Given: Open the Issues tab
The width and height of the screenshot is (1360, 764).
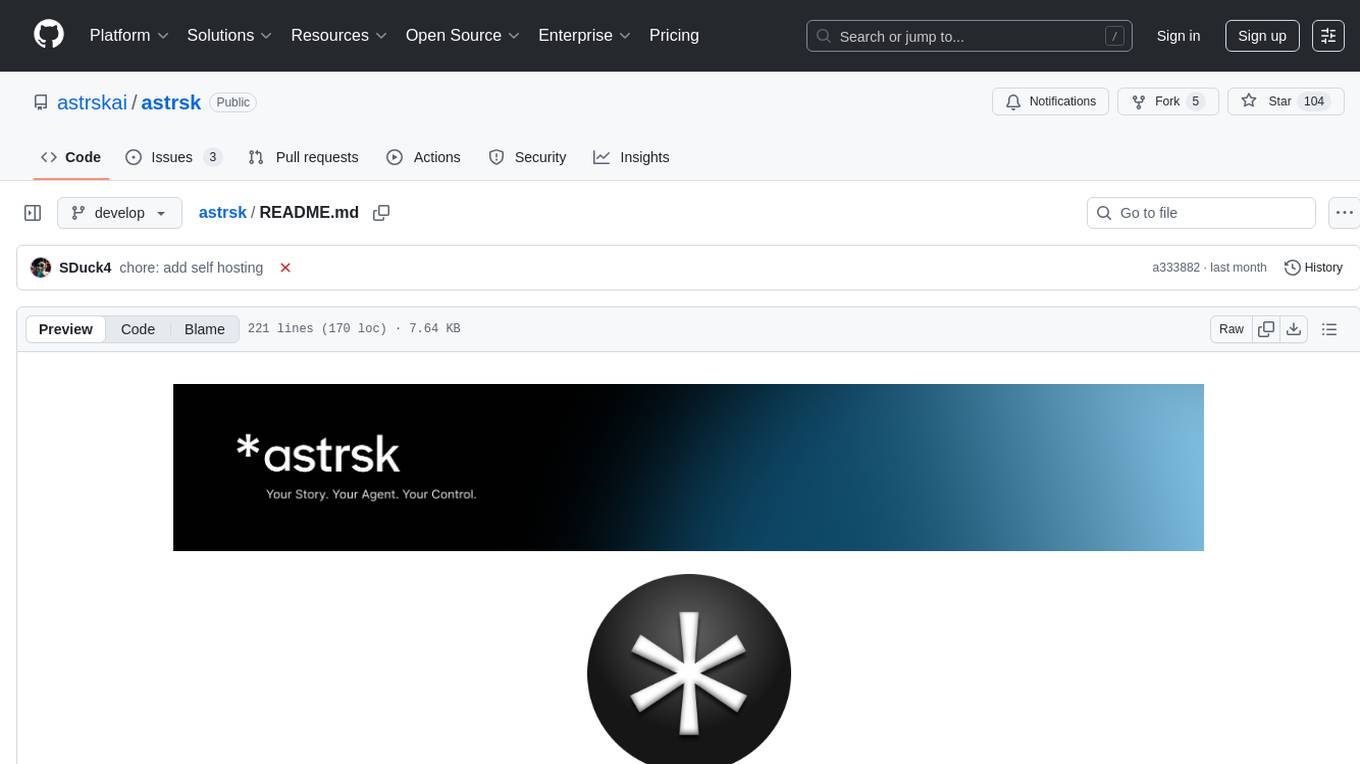Looking at the screenshot, I should pos(173,157).
